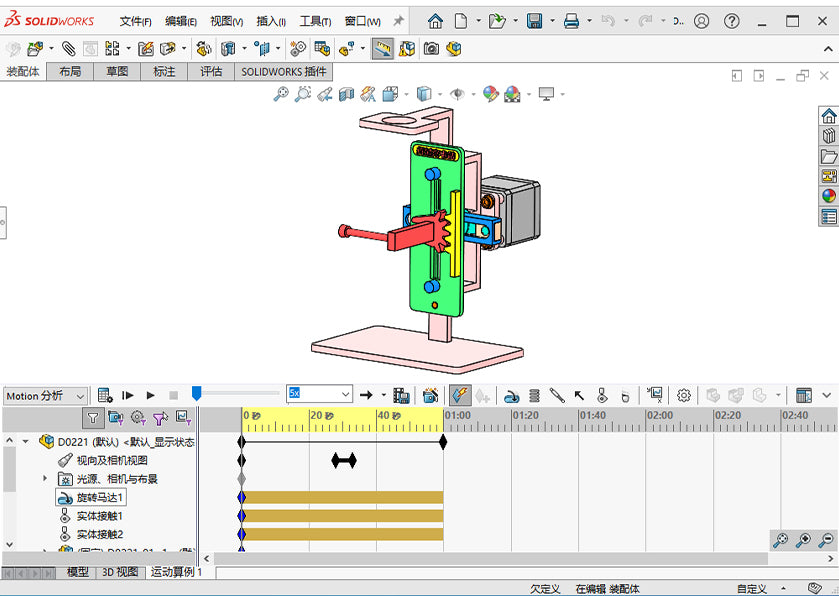
Task: Click the Save floppy disk icon
Action: 534,21
